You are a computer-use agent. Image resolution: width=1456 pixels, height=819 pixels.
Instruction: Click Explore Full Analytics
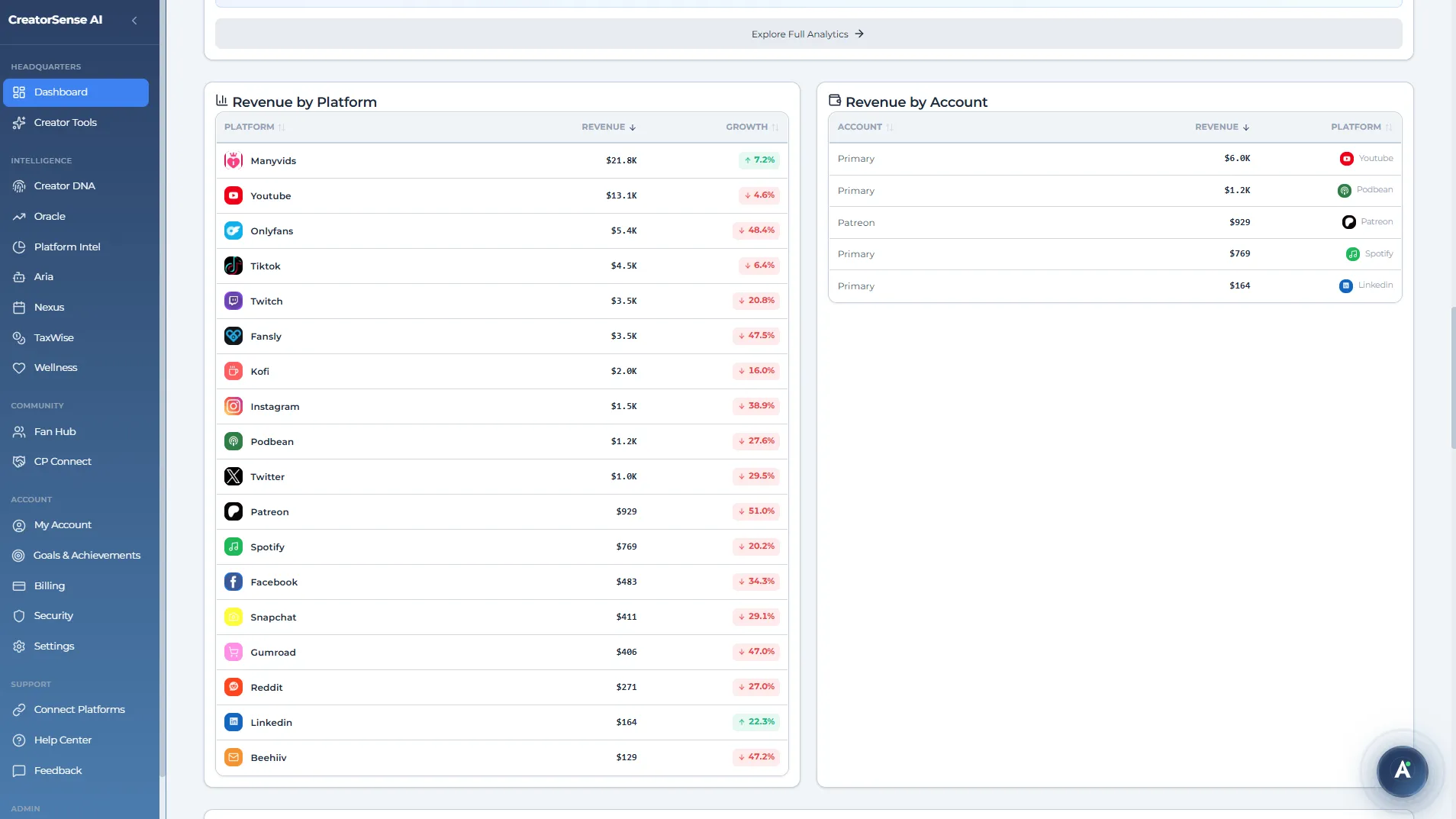pyautogui.click(x=807, y=34)
